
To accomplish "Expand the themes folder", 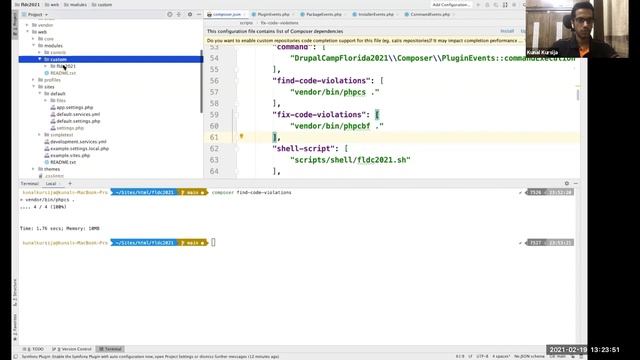I will click(x=33, y=169).
